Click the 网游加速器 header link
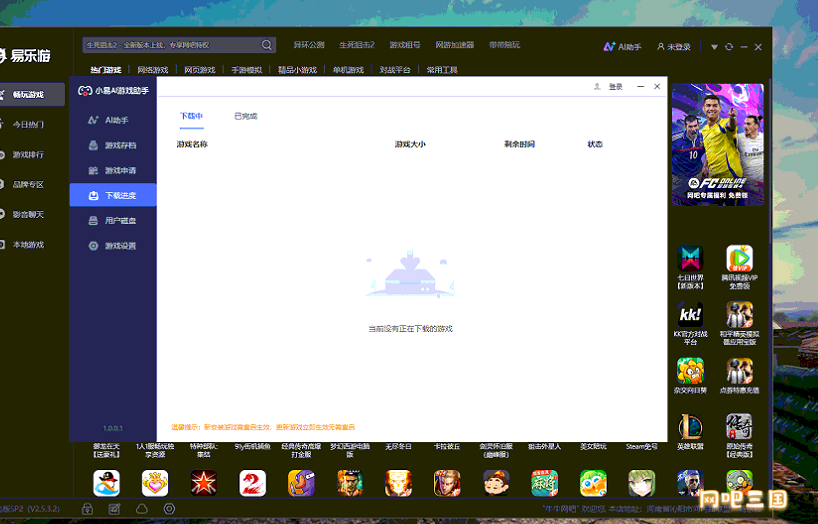 (455, 45)
